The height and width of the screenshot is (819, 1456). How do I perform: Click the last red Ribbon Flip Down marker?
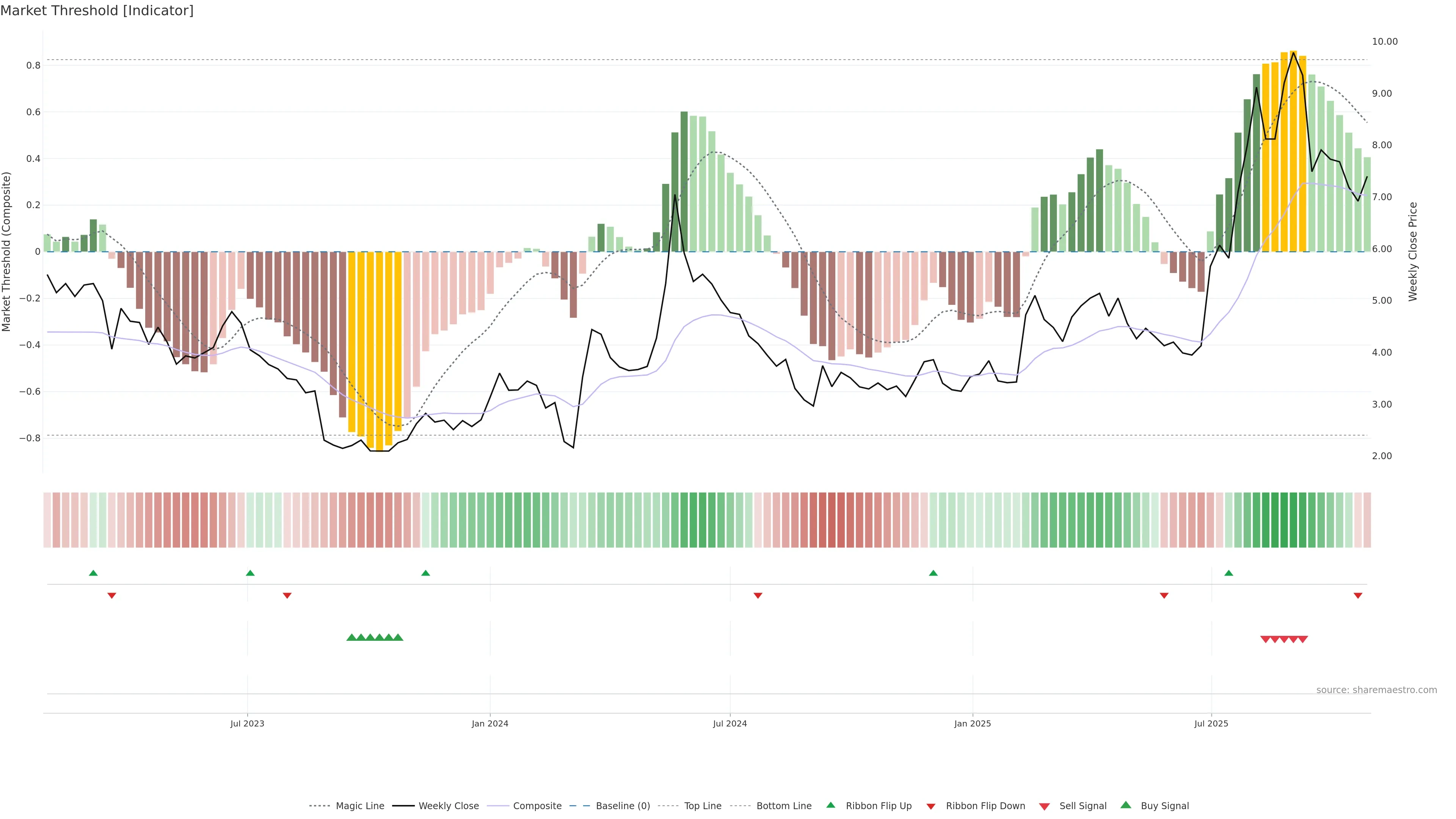pos(1358,595)
